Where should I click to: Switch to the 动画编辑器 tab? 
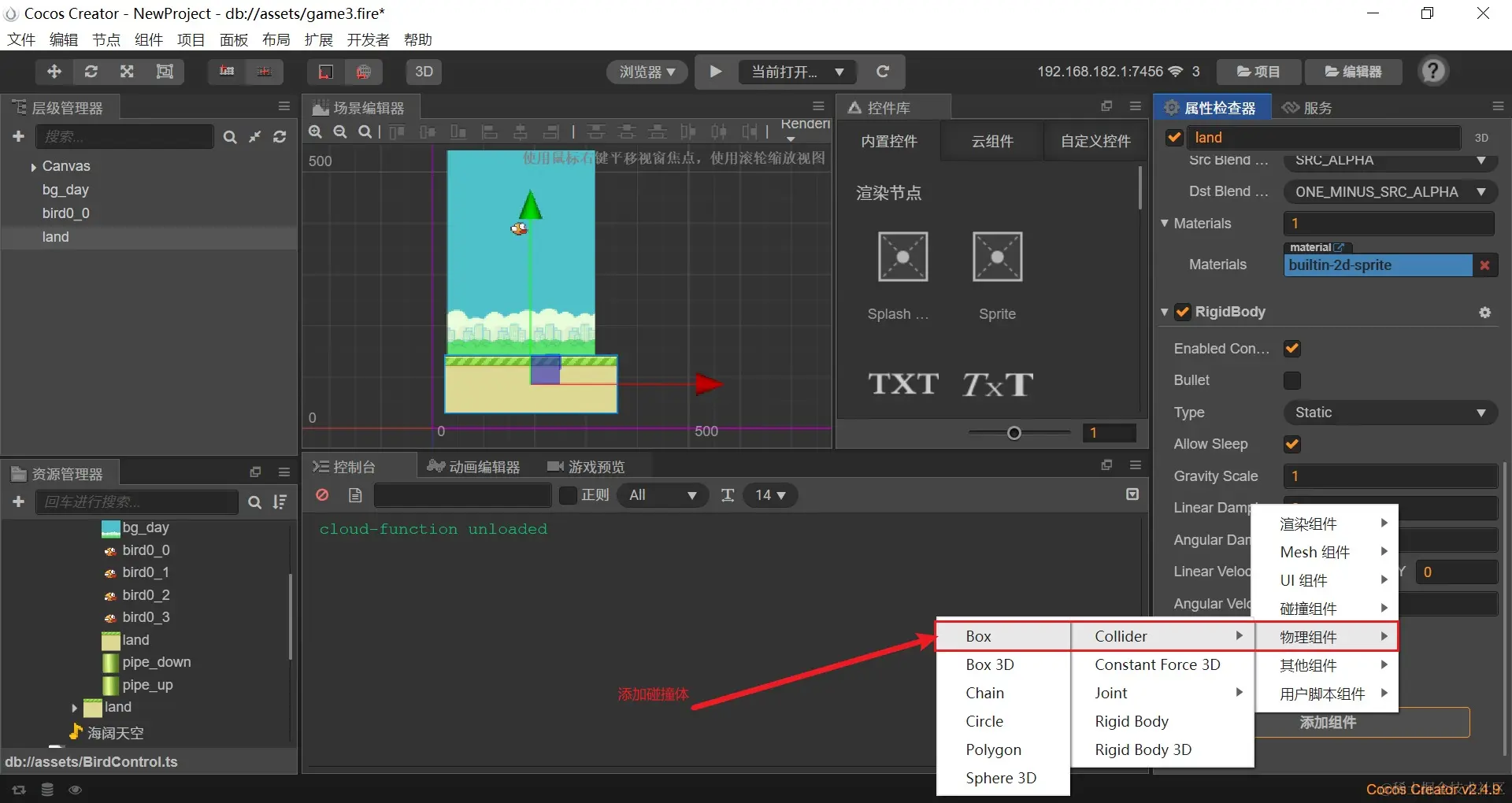(474, 467)
